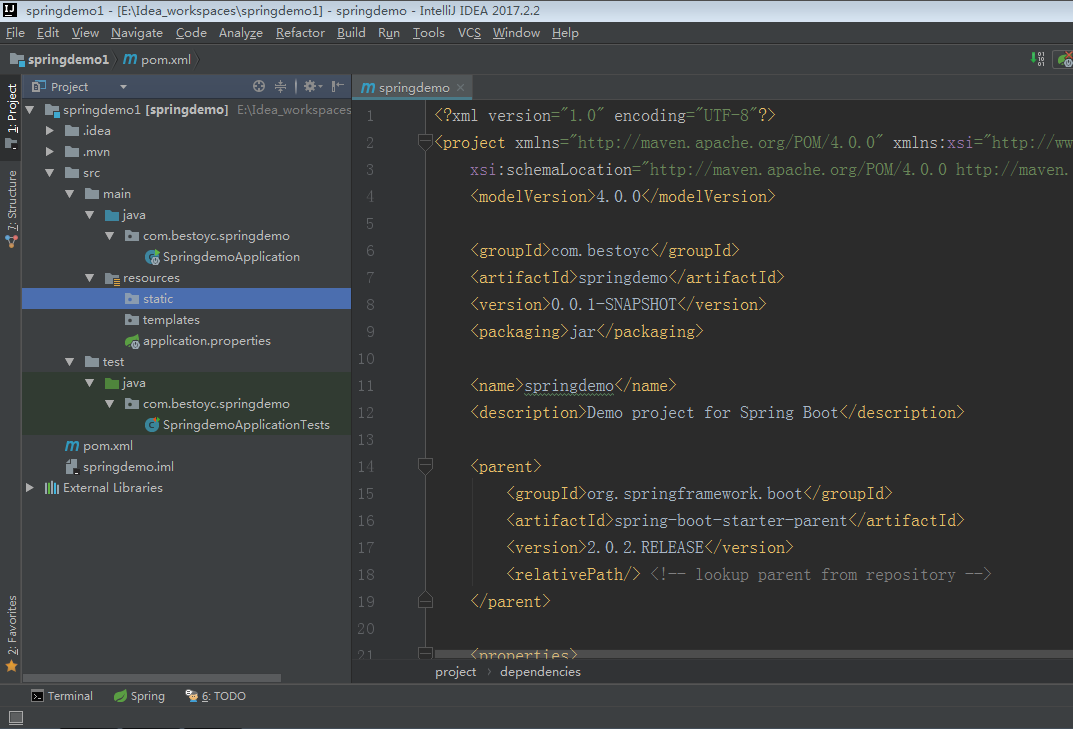Select the test java folder
The image size is (1073, 729).
(x=125, y=383)
